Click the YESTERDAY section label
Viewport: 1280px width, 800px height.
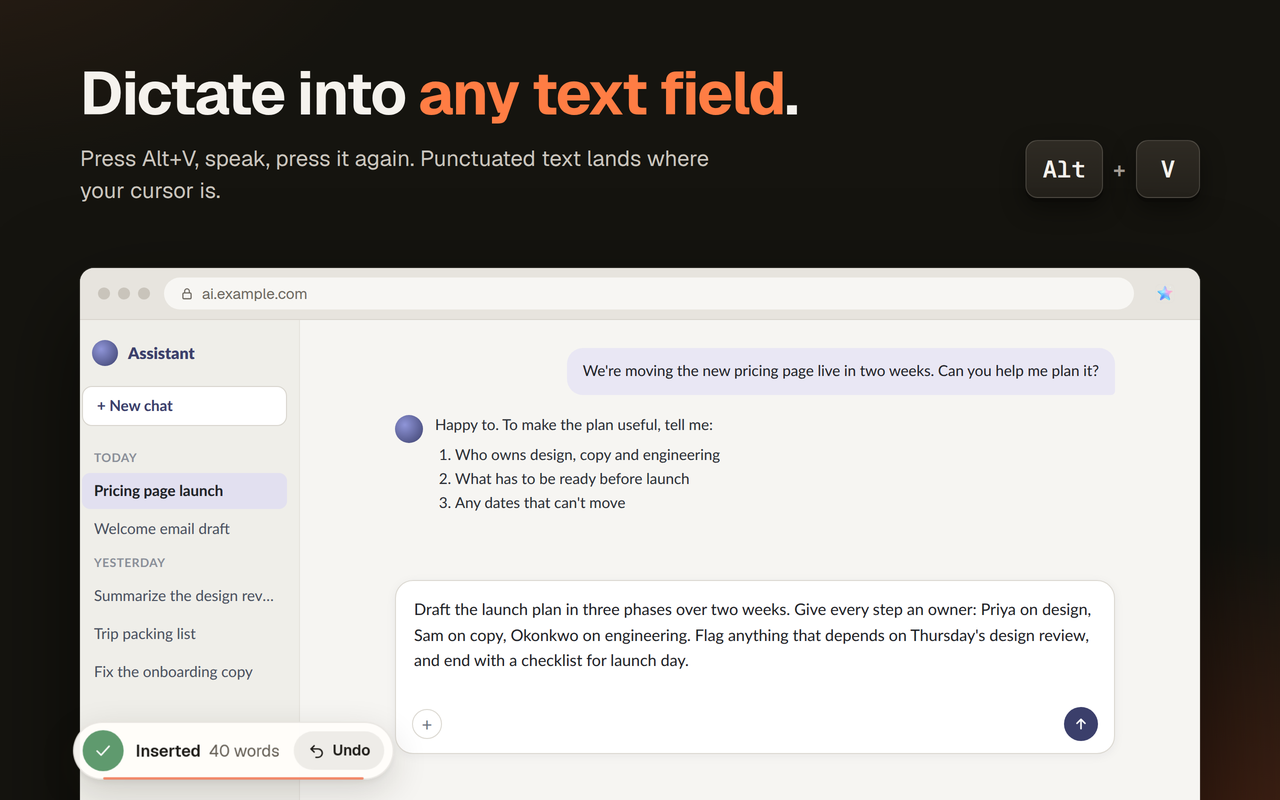[130, 563]
